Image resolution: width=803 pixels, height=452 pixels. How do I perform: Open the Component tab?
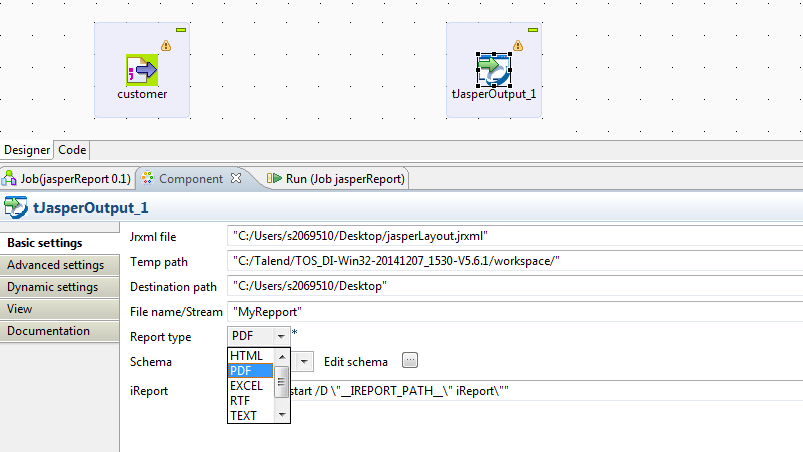(191, 179)
